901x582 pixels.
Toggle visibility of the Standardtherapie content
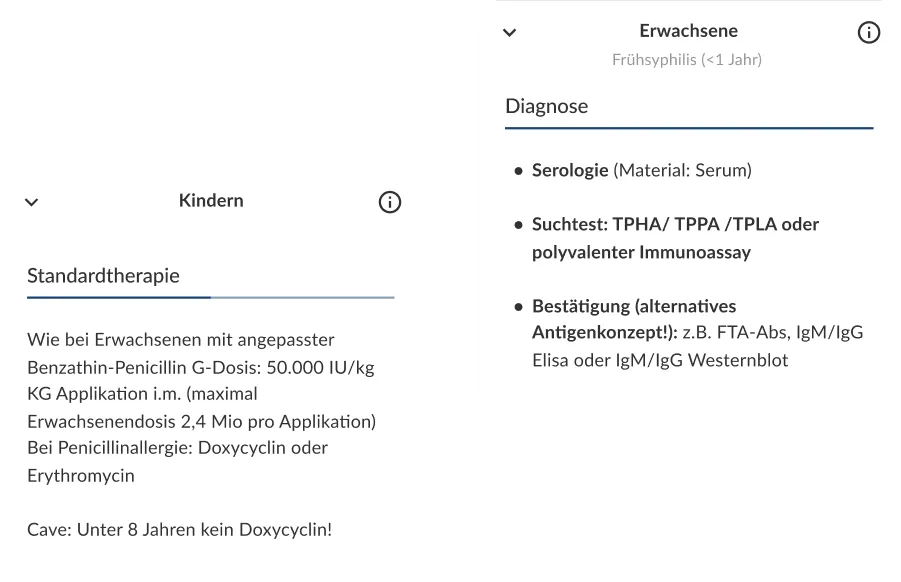(x=31, y=201)
